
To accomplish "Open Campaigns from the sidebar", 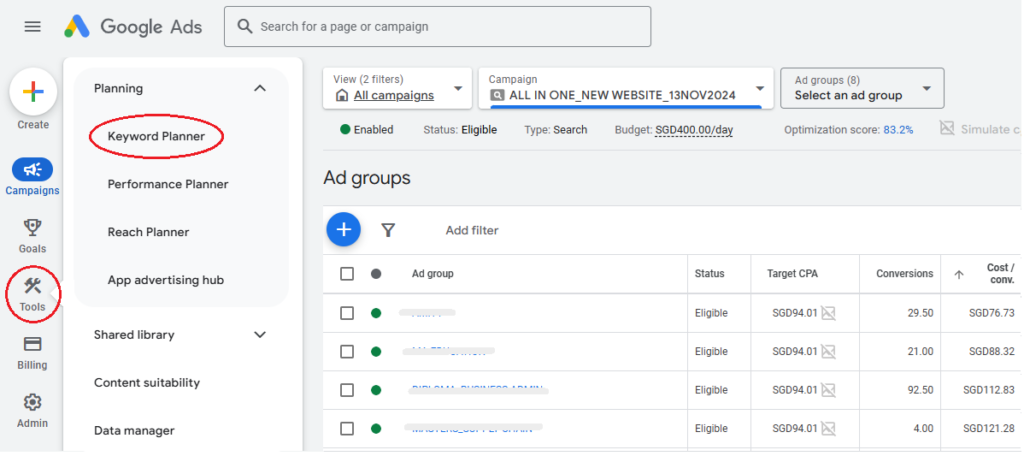I will [x=32, y=170].
